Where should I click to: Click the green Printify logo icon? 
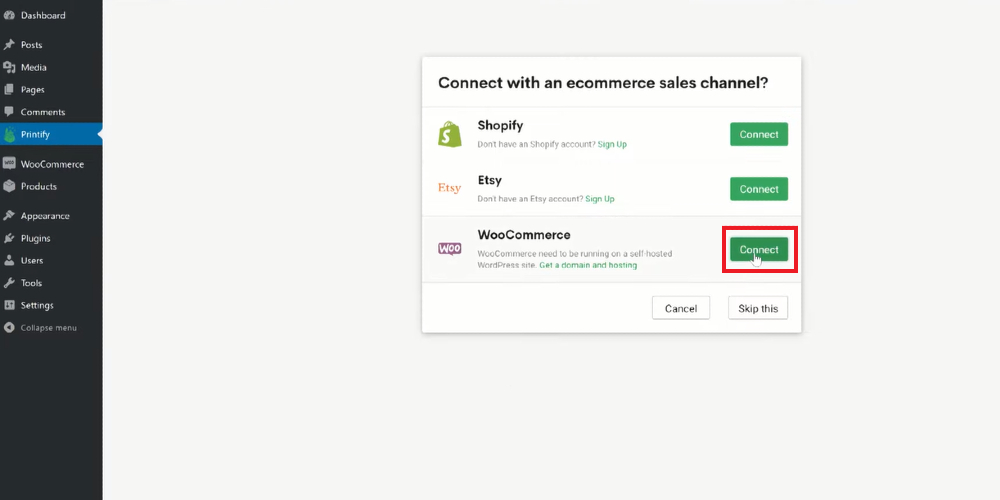9,135
